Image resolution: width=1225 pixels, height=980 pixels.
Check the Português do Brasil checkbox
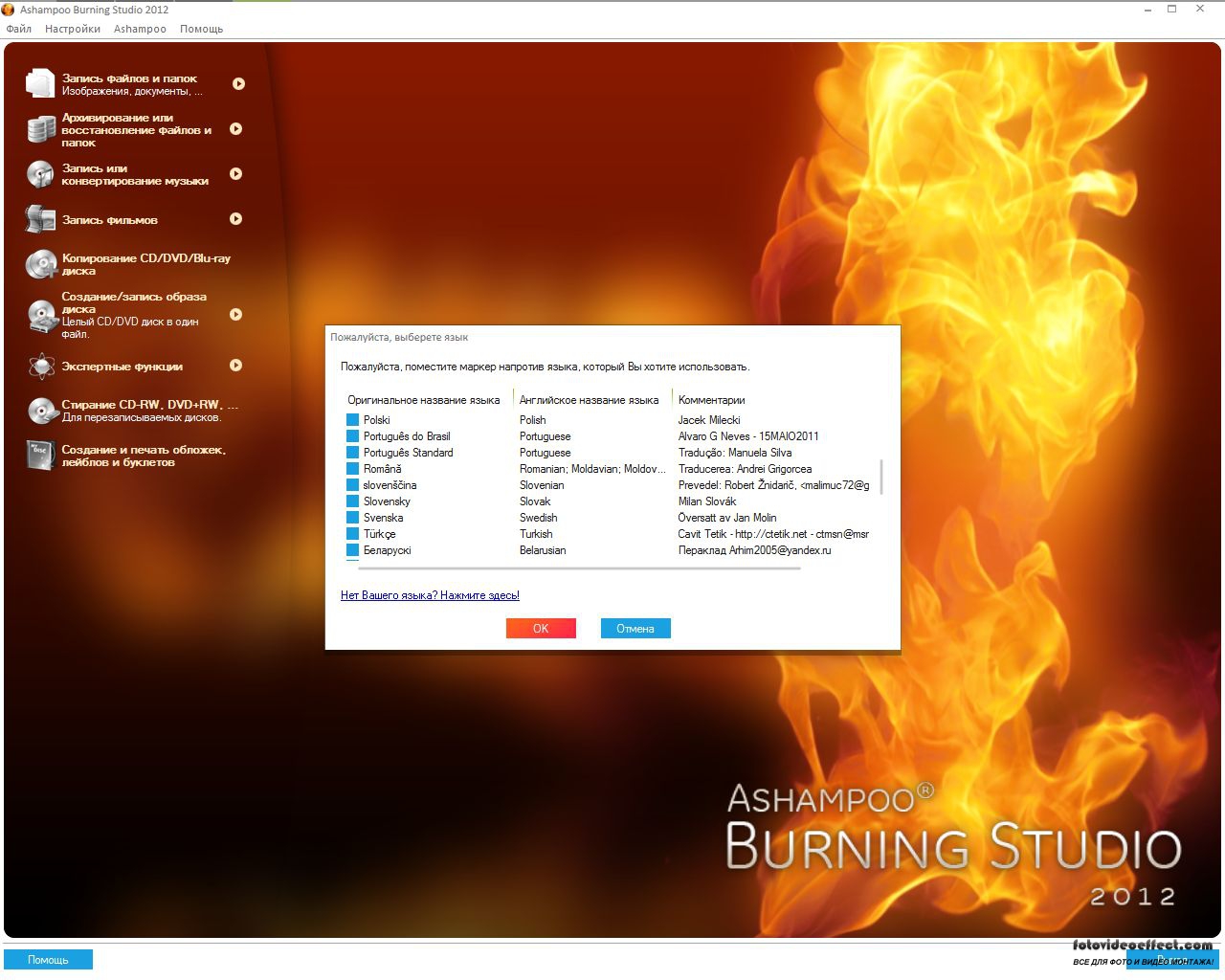click(x=352, y=436)
